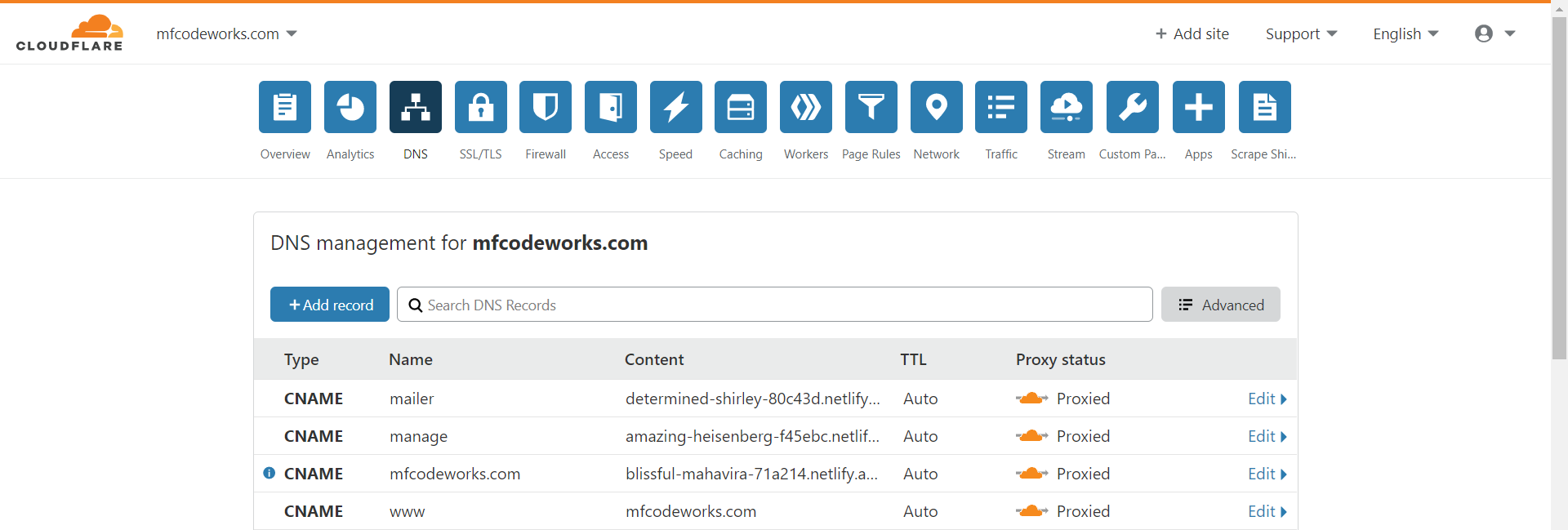Image resolution: width=1568 pixels, height=530 pixels.
Task: Open the Stream cloud icon
Action: point(1067,107)
